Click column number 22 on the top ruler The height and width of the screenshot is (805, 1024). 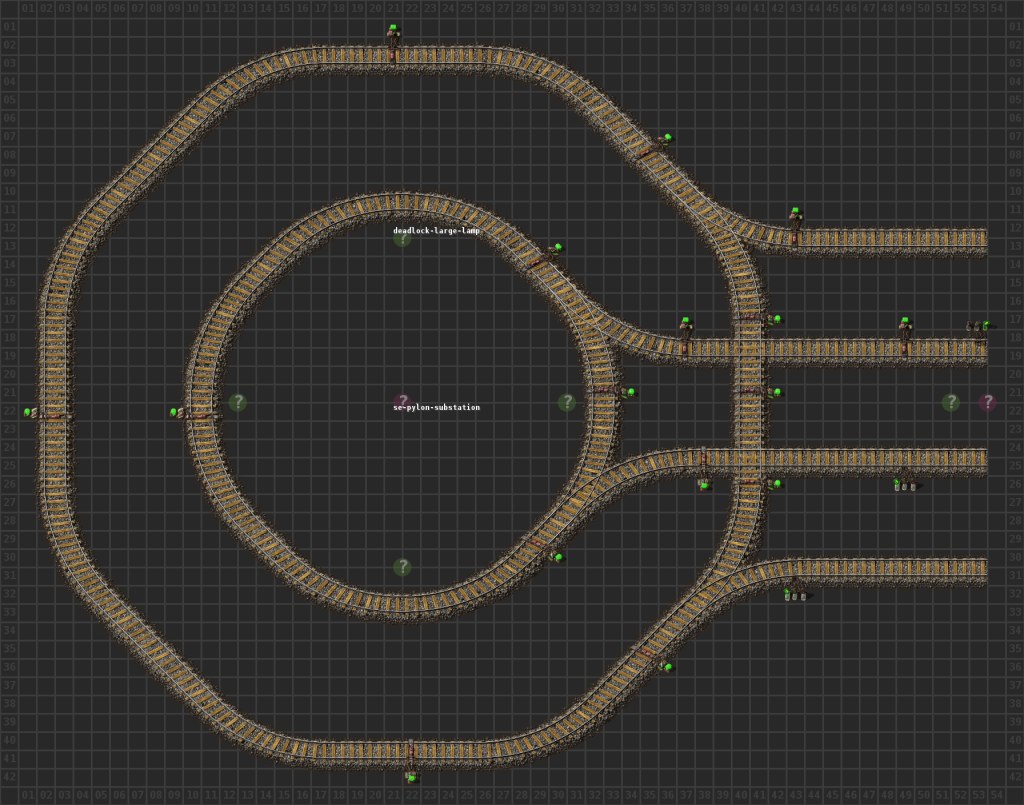click(411, 8)
